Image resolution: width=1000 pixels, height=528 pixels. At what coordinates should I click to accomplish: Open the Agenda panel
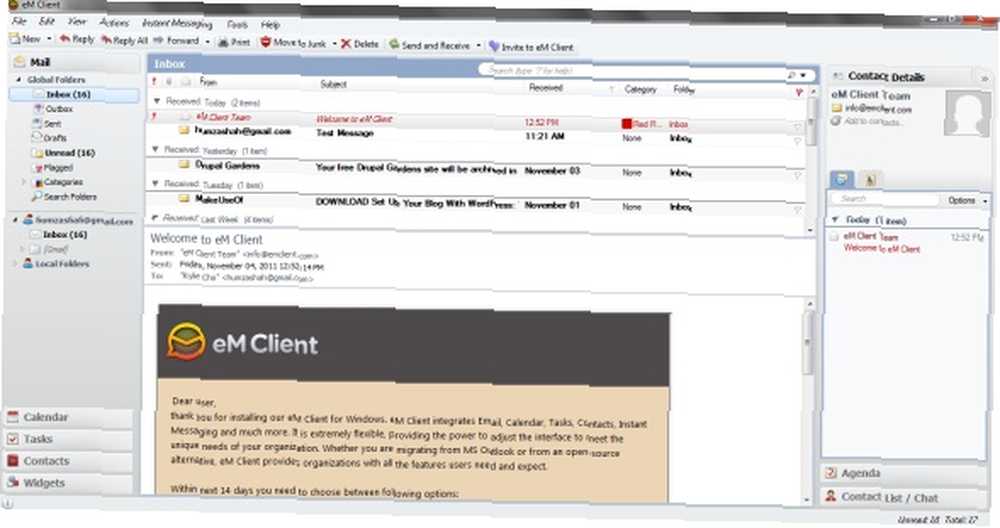coord(904,473)
